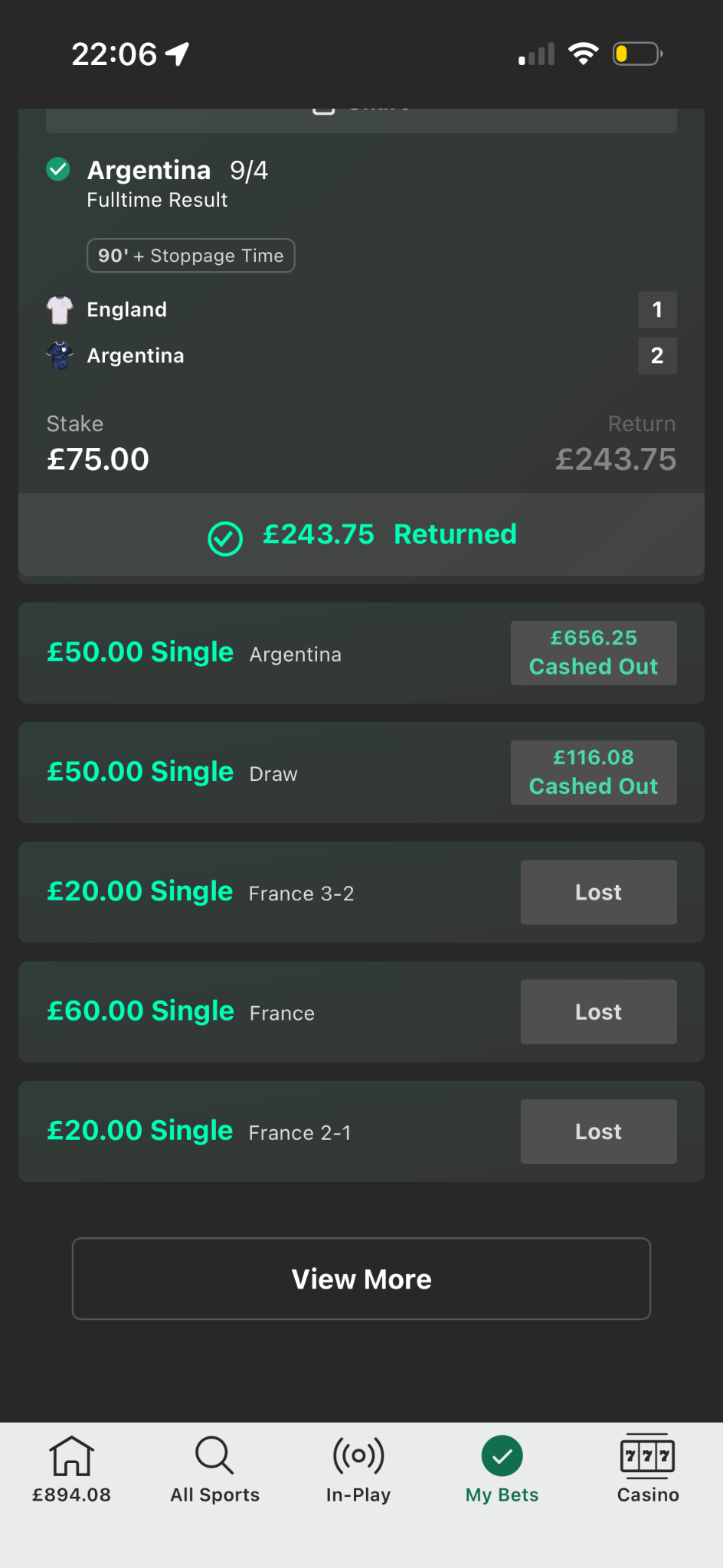723x1568 pixels.
Task: Expand the £20.00 Single France 3-2 bet
Action: point(361,892)
